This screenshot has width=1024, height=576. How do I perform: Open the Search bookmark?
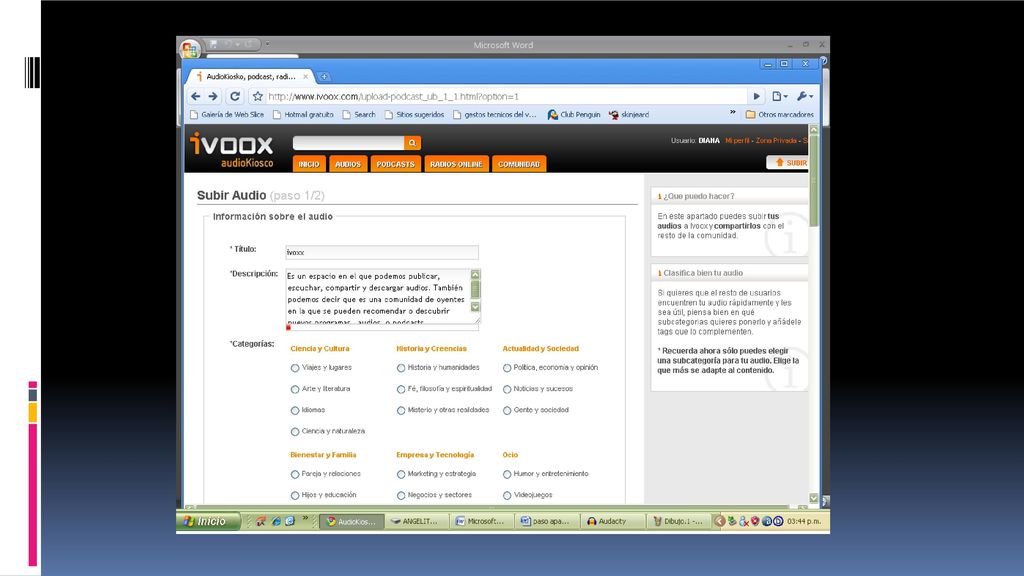359,114
